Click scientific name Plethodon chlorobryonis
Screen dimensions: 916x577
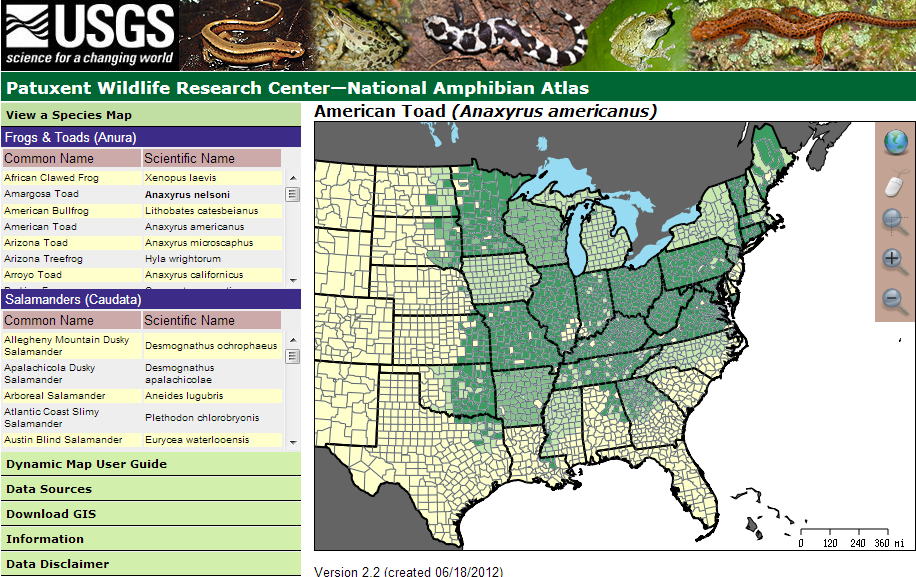point(202,418)
